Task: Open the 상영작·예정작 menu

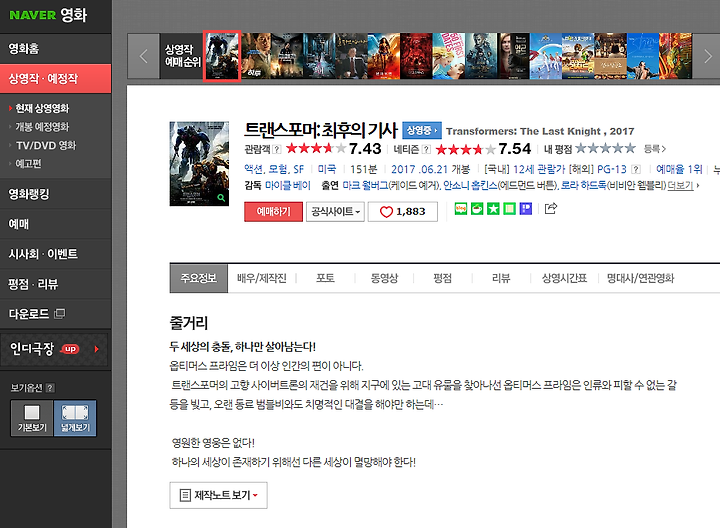Action: pos(56,79)
